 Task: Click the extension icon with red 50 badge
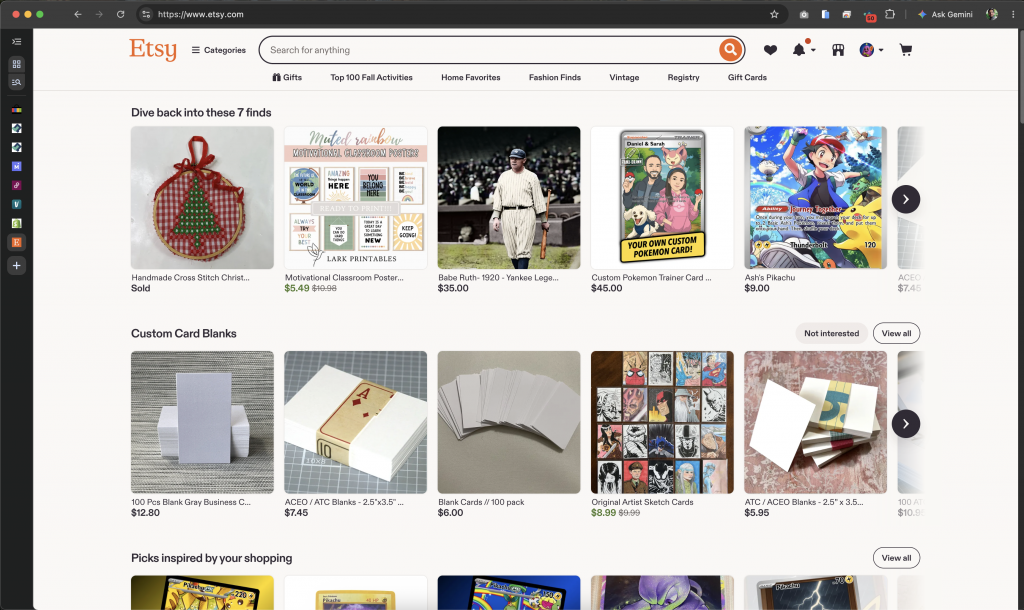(x=869, y=15)
